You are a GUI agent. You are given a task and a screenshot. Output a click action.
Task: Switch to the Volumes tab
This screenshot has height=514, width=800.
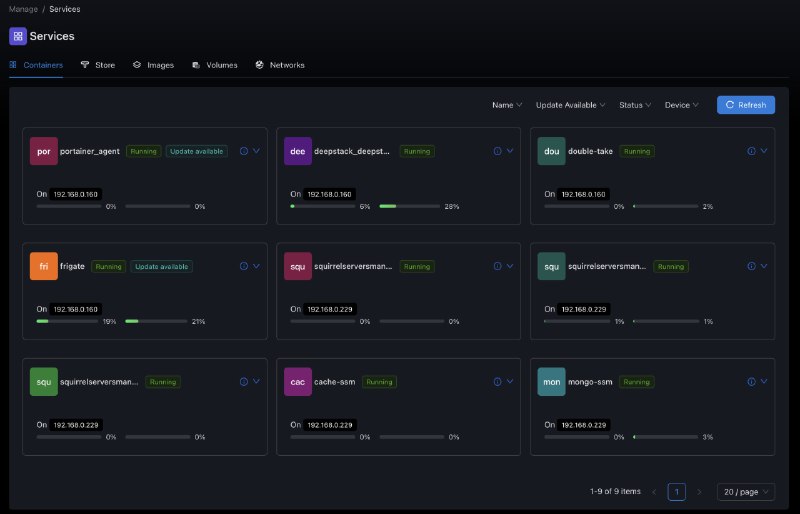click(x=214, y=65)
